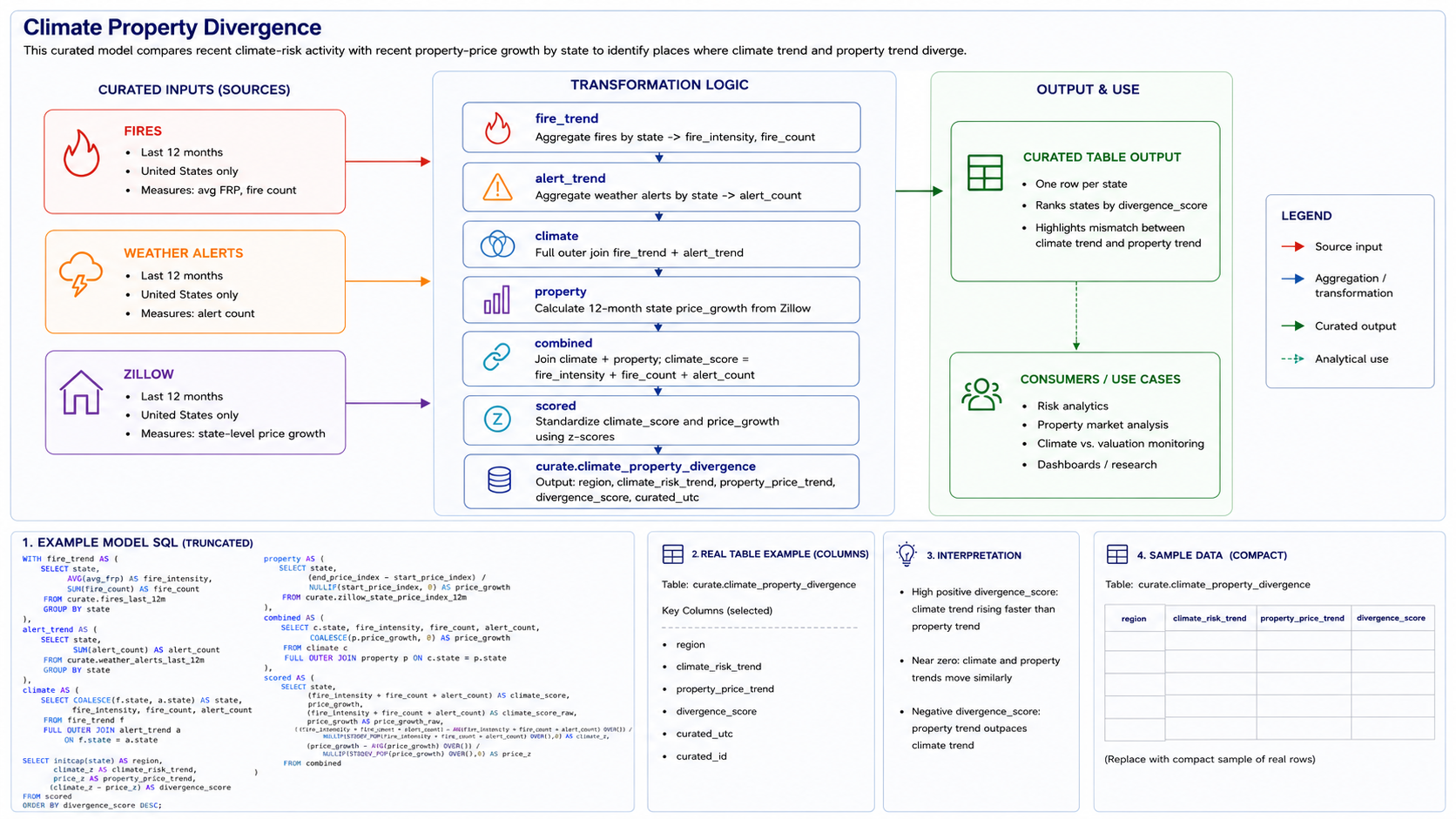This screenshot has width=1456, height=819.
Task: Click the warning triangle icon beside alert_trend
Action: 497,187
